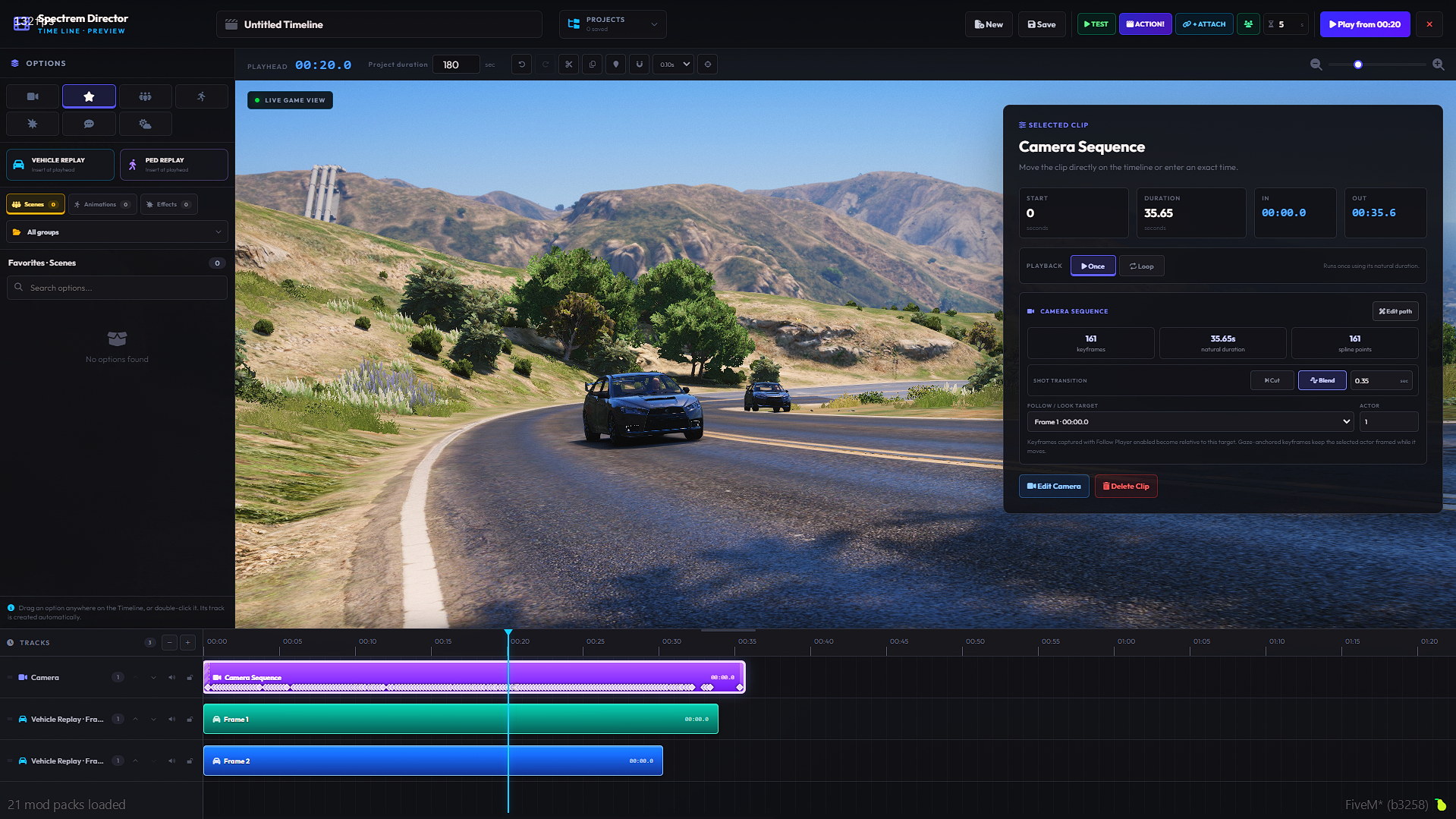Open the Projects dropdown
The image size is (1456, 819).
(x=613, y=24)
